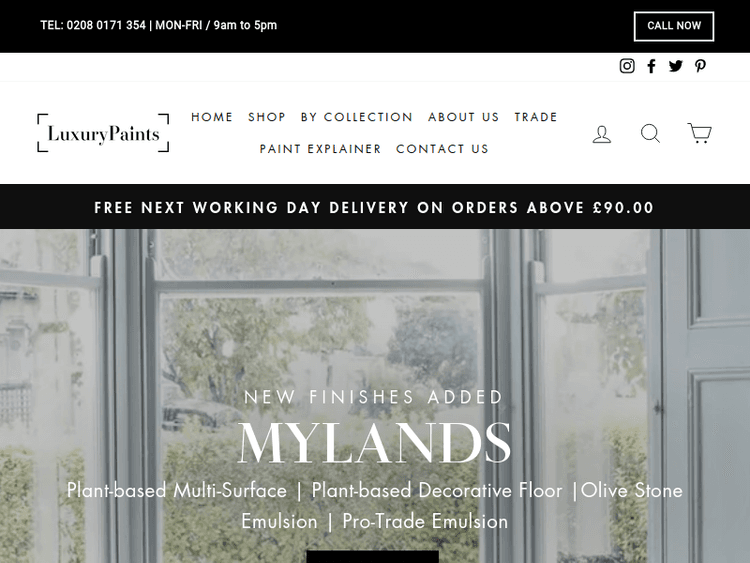Open the Instagram social icon

[627, 66]
